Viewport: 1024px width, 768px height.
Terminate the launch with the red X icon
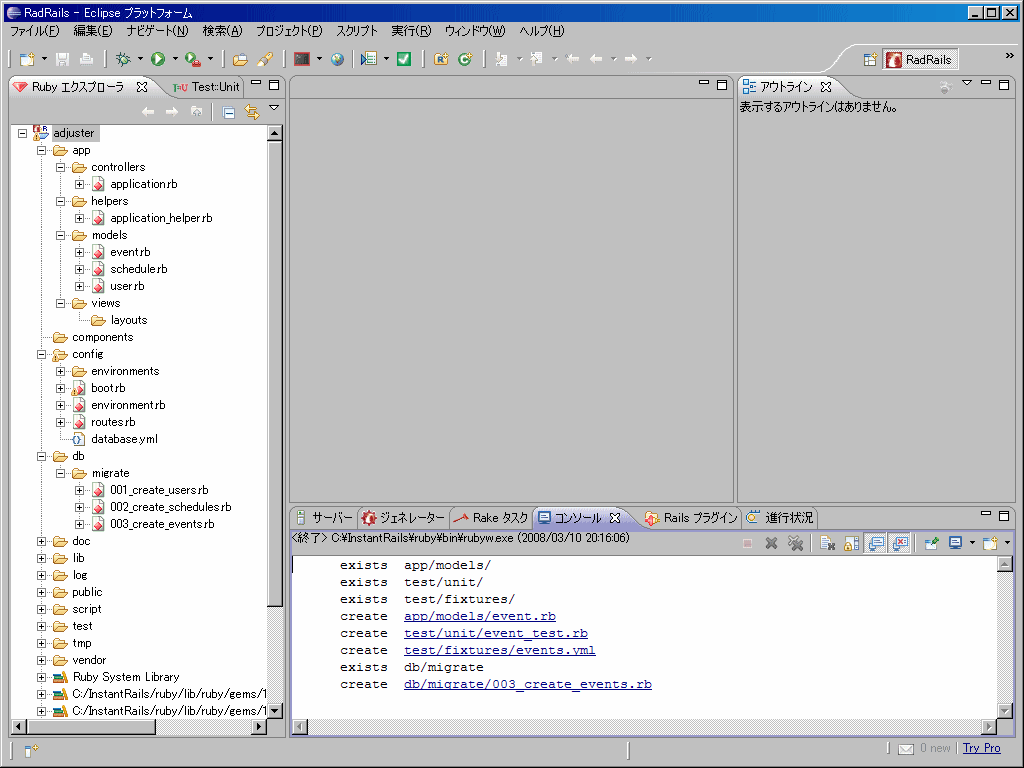click(772, 543)
